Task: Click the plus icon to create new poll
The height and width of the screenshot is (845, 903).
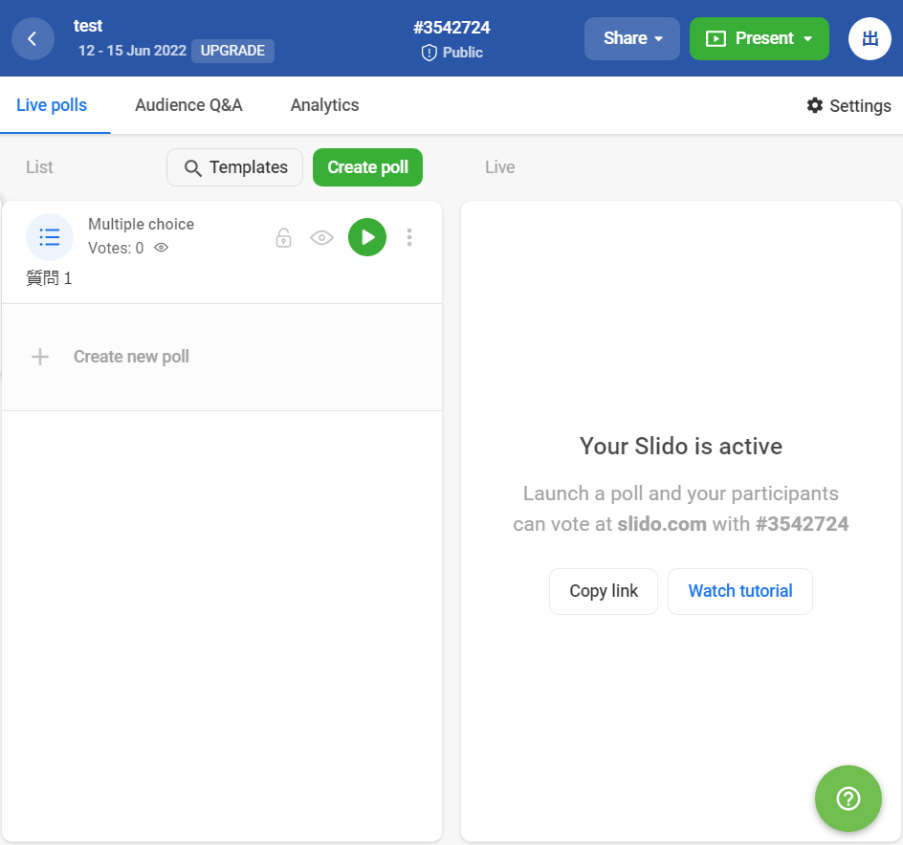Action: click(40, 357)
